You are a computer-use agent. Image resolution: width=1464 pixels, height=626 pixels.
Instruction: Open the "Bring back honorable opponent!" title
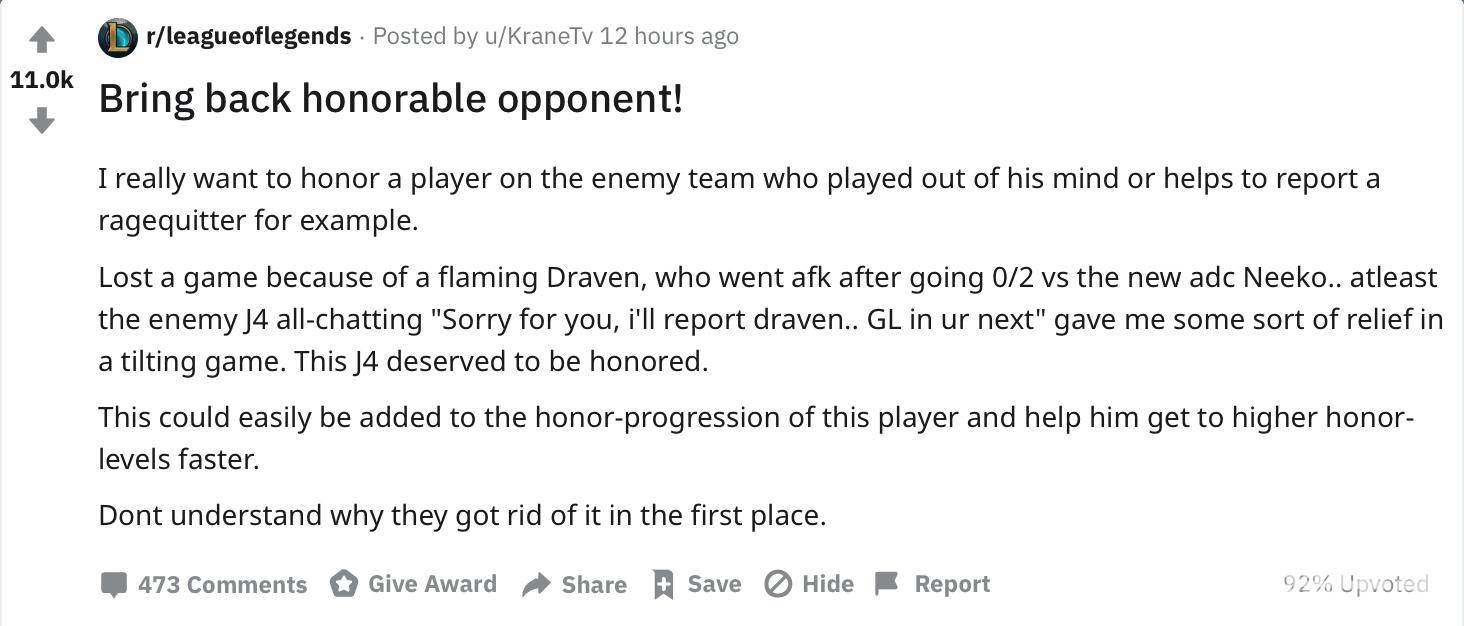click(391, 98)
